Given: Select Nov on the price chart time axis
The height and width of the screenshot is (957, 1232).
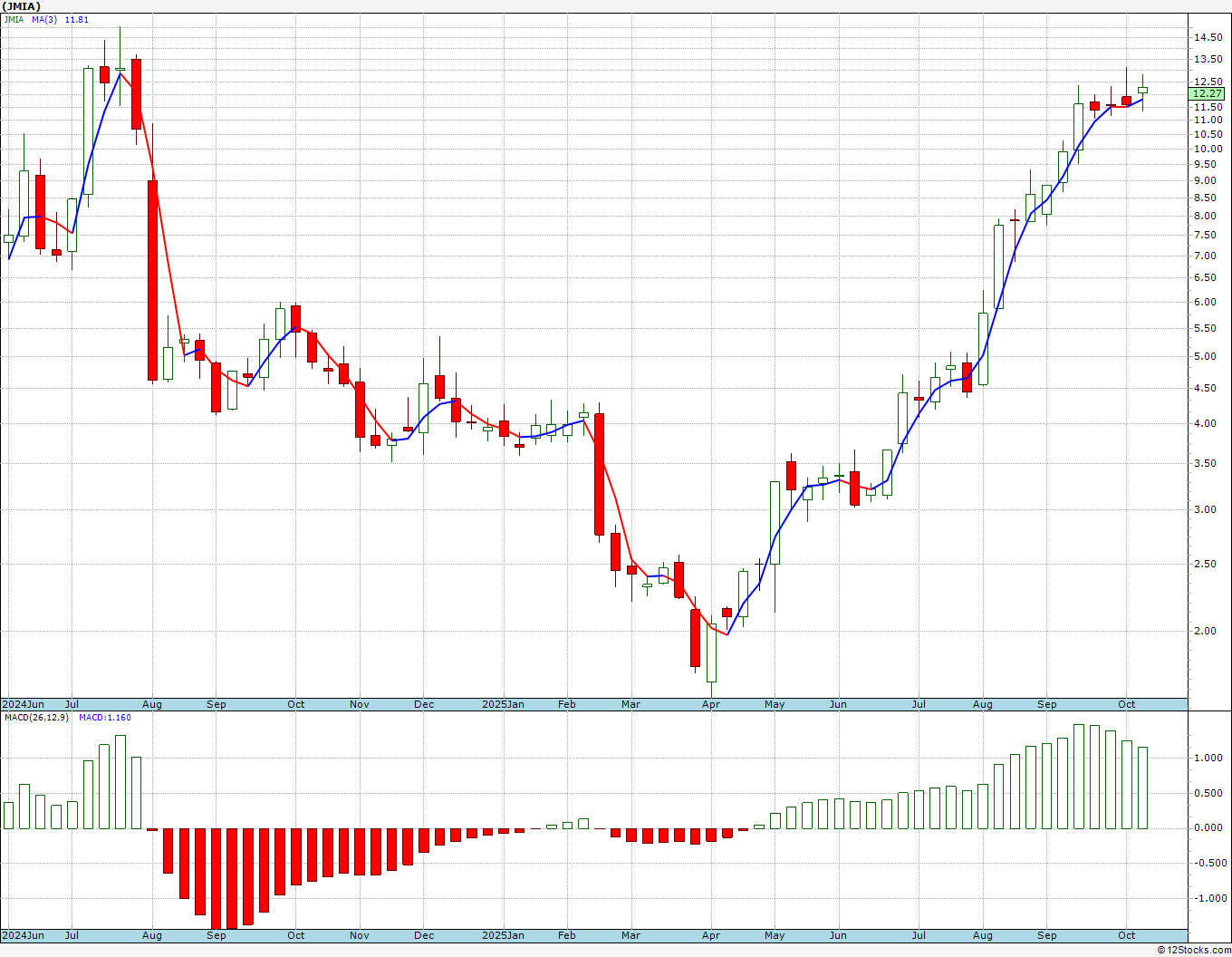Looking at the screenshot, I should (x=360, y=704).
